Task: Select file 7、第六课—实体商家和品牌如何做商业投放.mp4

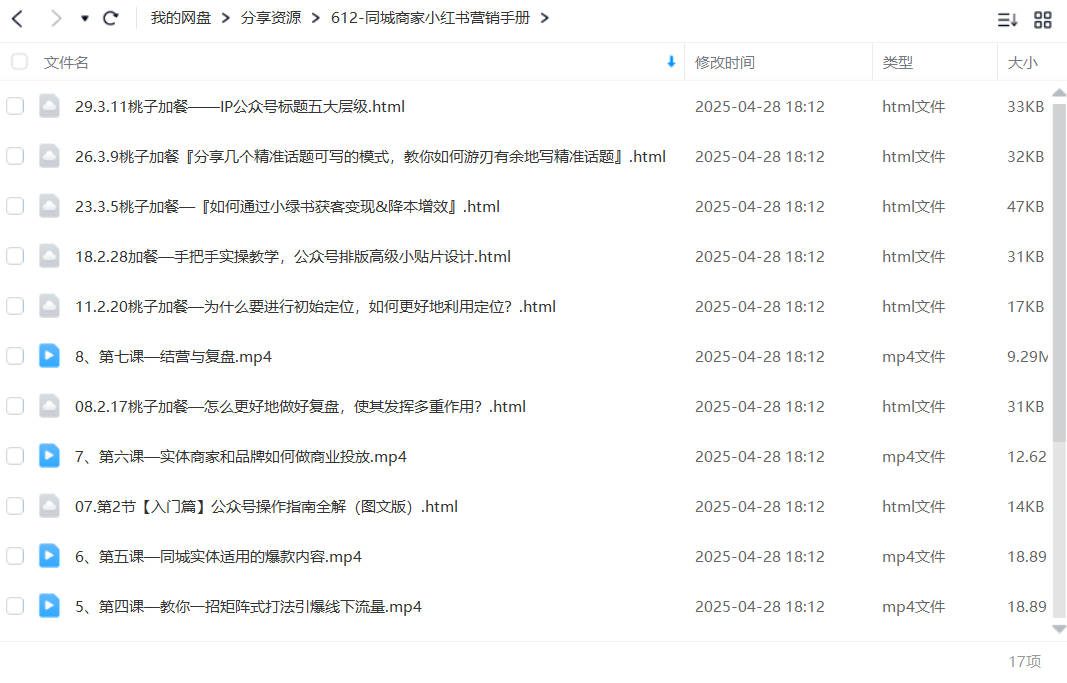Action: pos(241,457)
